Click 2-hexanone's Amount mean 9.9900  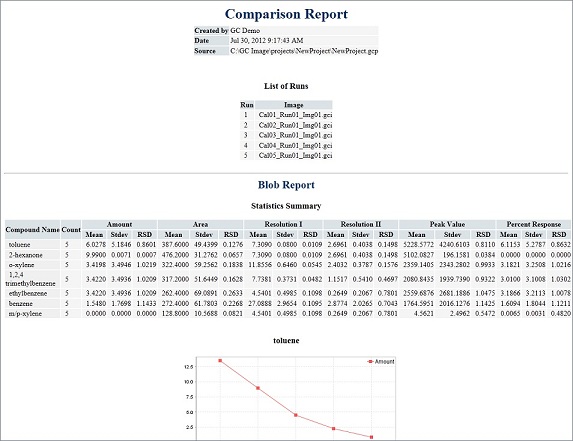[96, 255]
